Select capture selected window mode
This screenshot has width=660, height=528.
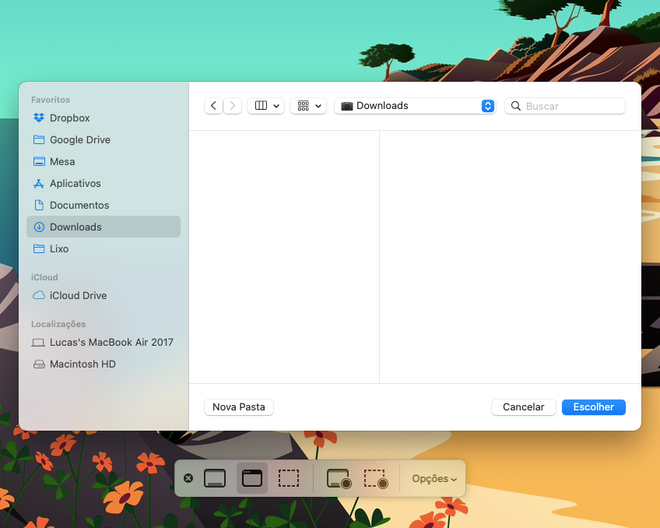coord(252,478)
